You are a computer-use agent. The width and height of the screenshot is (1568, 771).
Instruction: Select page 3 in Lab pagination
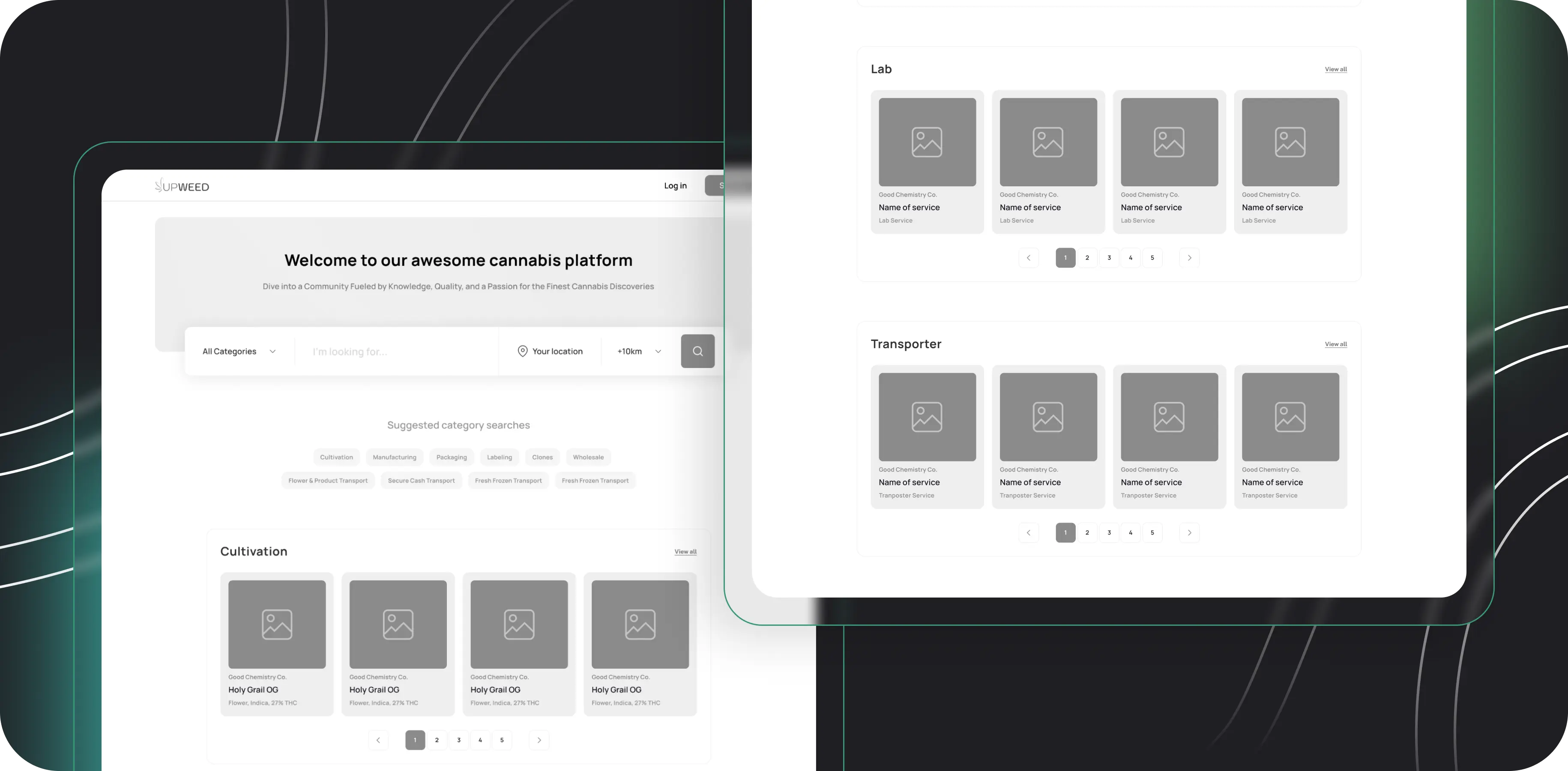pyautogui.click(x=1109, y=257)
